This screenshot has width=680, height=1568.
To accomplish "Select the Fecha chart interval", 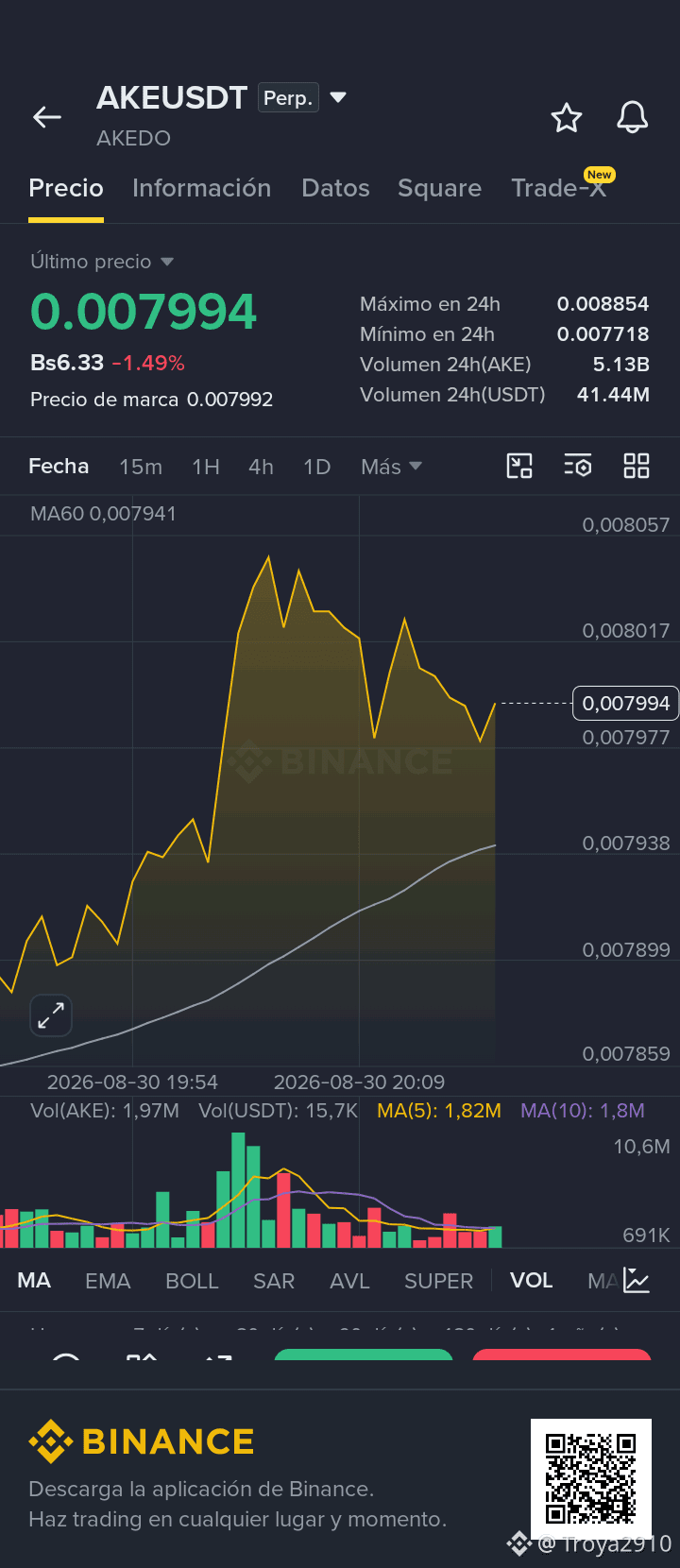I will pyautogui.click(x=59, y=467).
